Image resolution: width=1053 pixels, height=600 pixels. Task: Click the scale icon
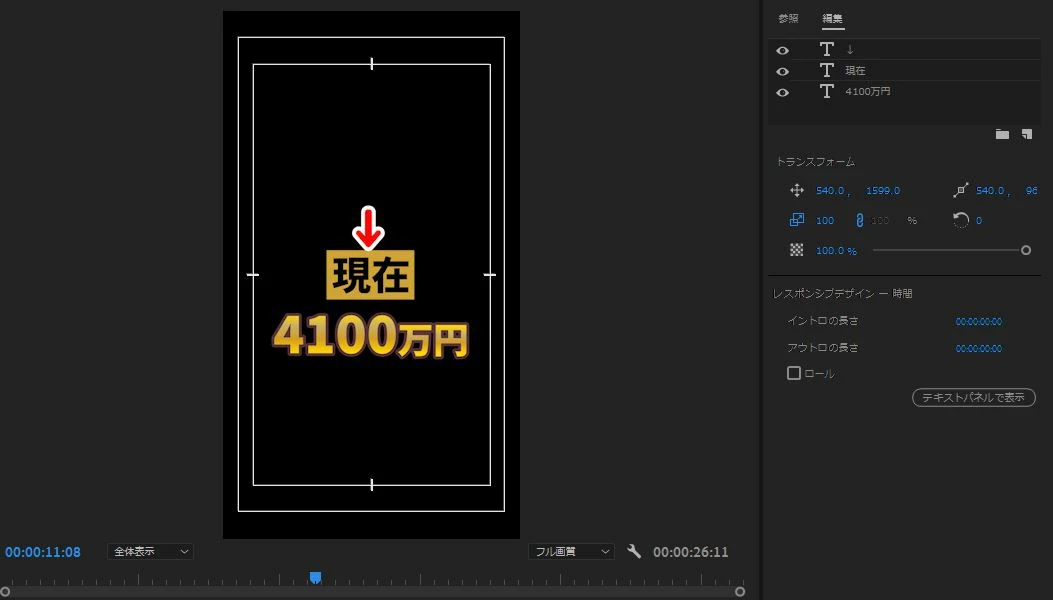(797, 220)
